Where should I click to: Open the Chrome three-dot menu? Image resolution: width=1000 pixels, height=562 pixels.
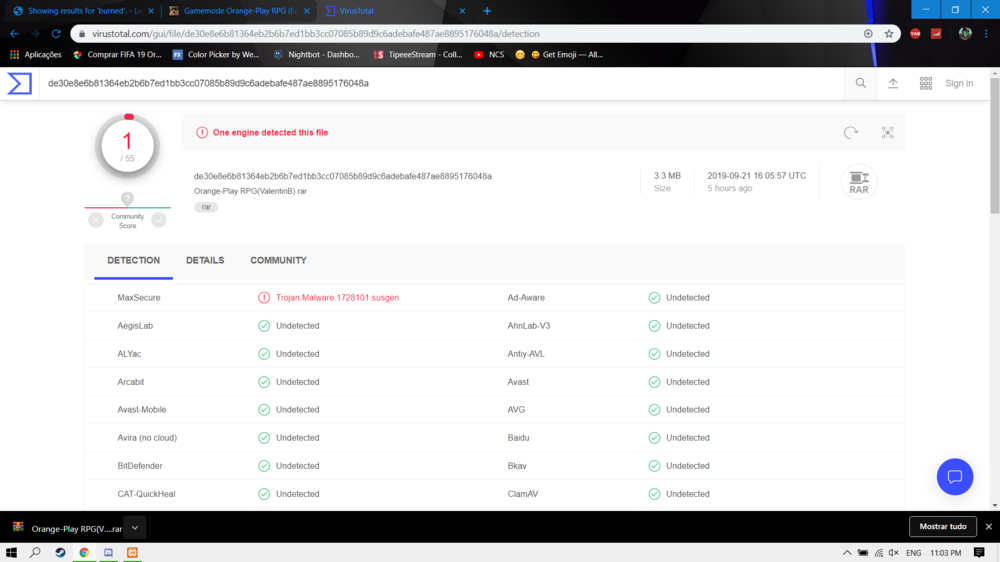point(986,34)
